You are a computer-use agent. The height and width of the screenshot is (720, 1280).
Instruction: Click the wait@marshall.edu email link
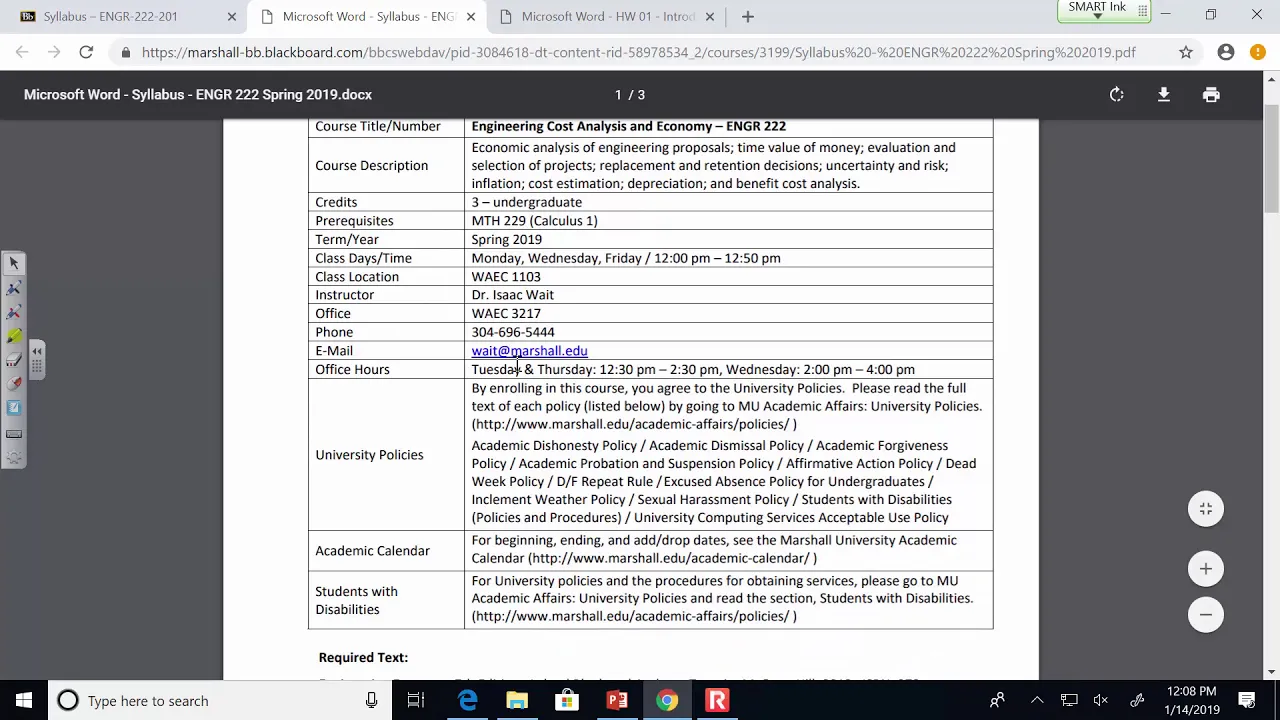tap(529, 351)
